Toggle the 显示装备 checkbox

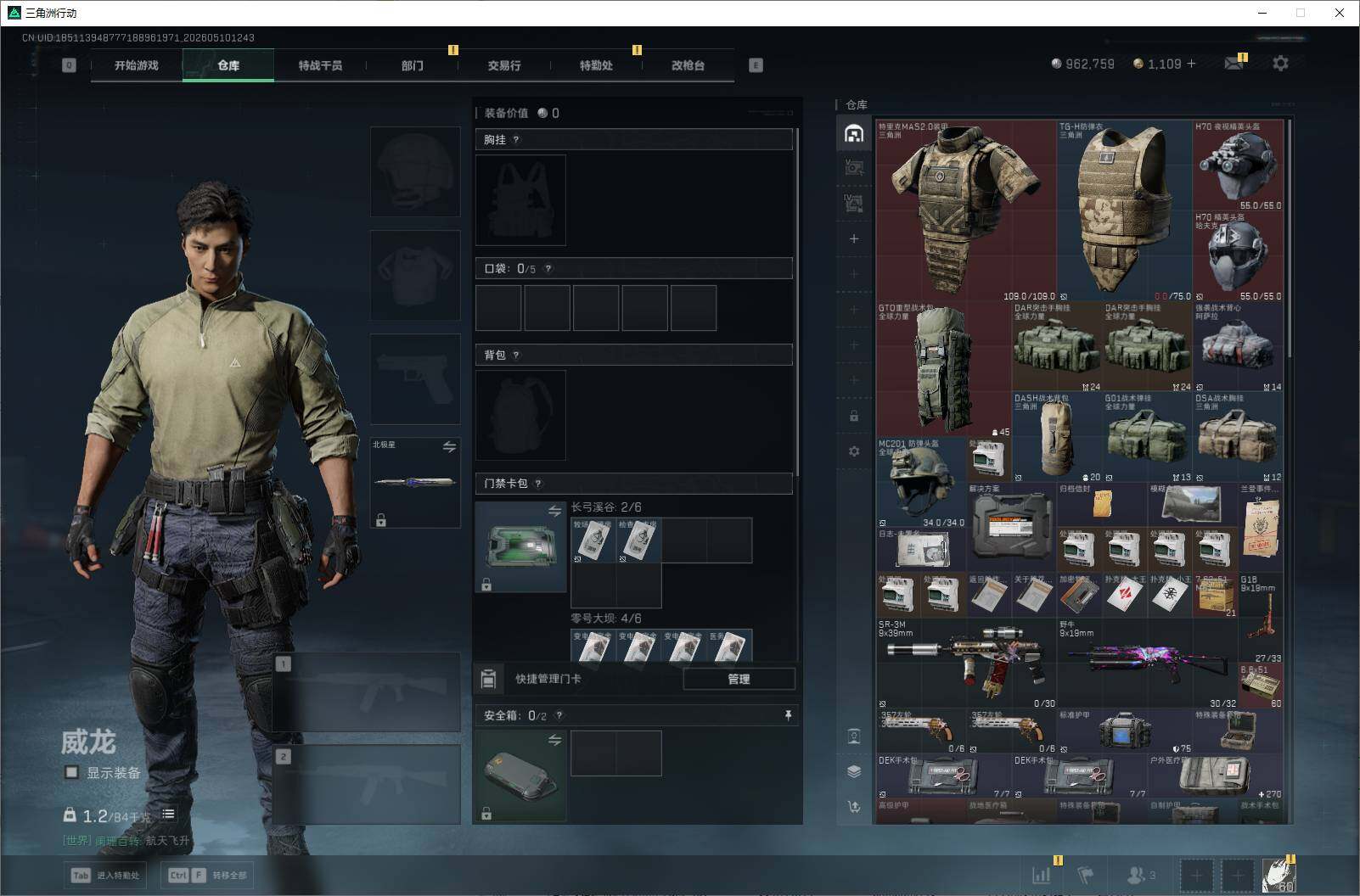point(72,772)
